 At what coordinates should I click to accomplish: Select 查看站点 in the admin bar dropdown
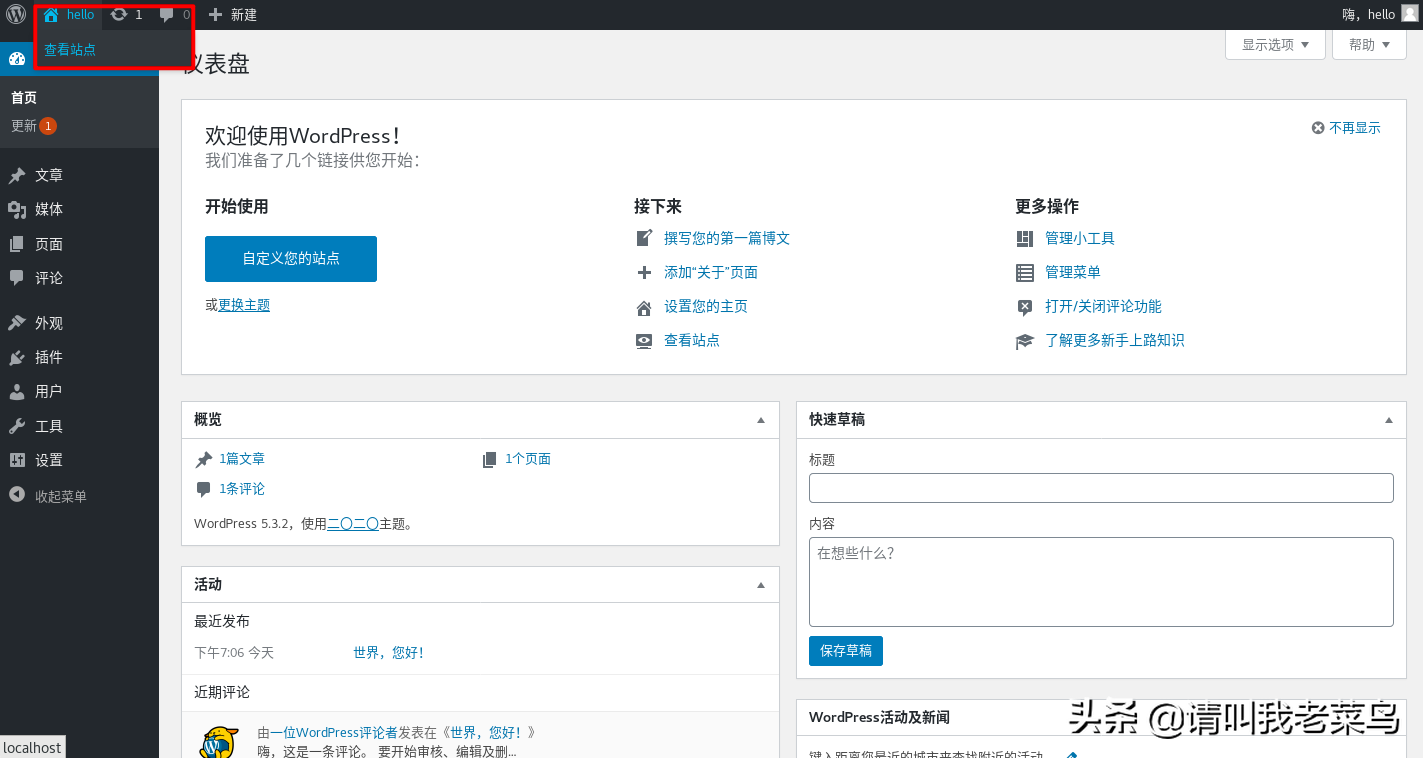70,49
